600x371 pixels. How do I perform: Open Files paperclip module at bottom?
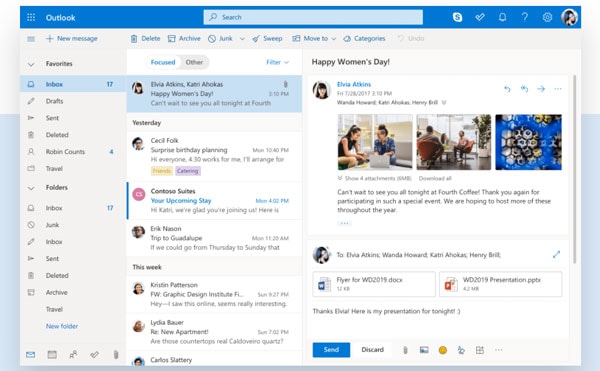tap(116, 355)
